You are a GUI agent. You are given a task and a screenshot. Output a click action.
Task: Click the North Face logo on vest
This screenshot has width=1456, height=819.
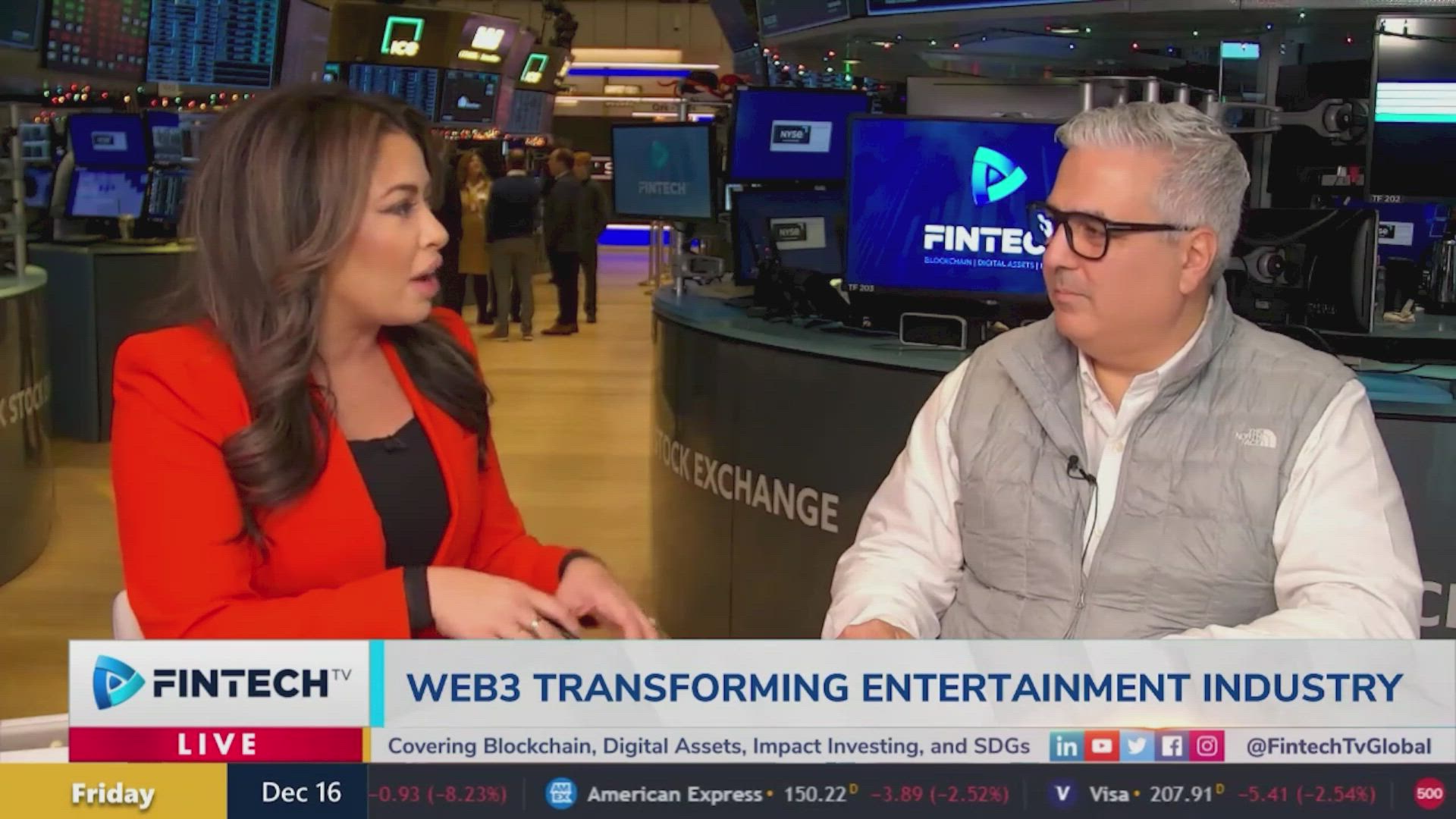pyautogui.click(x=1256, y=438)
